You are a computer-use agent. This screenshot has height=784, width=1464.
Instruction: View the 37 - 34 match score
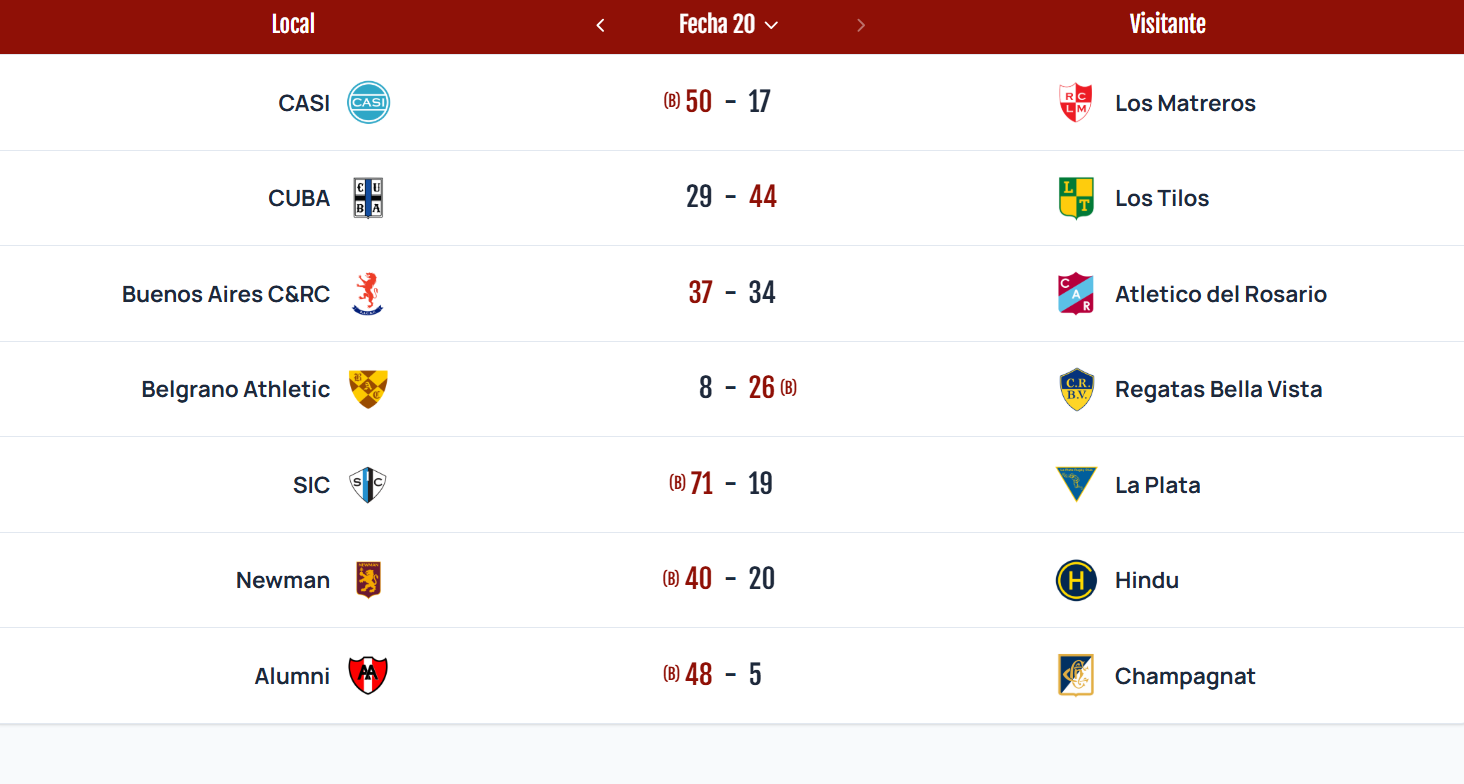[731, 293]
